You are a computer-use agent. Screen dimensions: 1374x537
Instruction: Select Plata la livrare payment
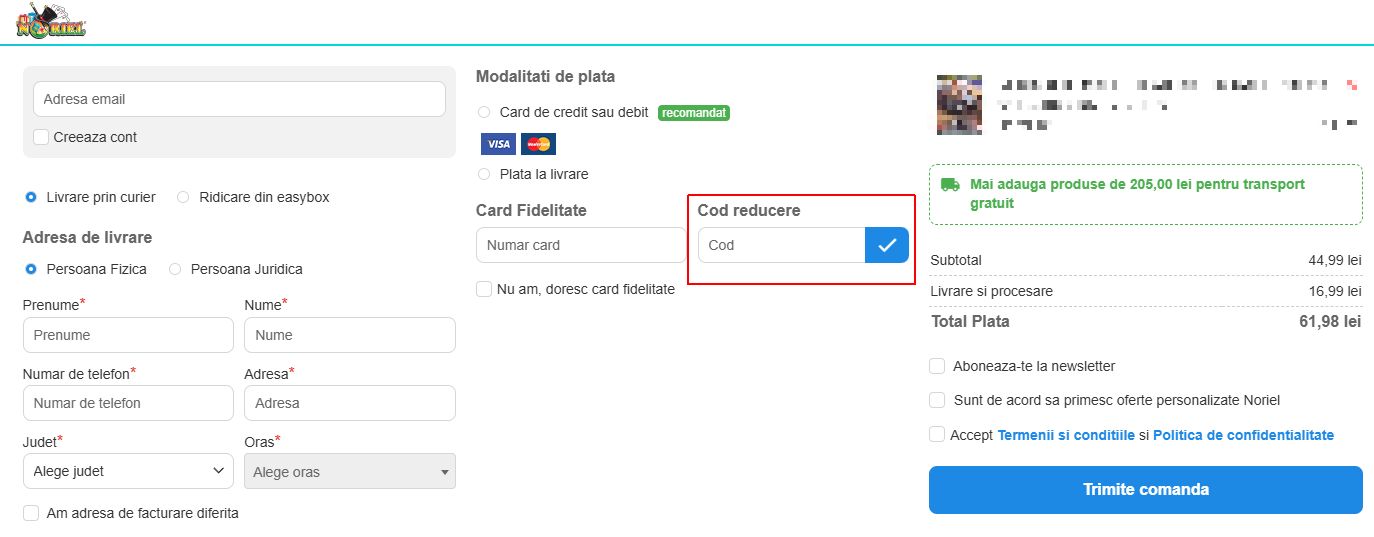[x=484, y=174]
